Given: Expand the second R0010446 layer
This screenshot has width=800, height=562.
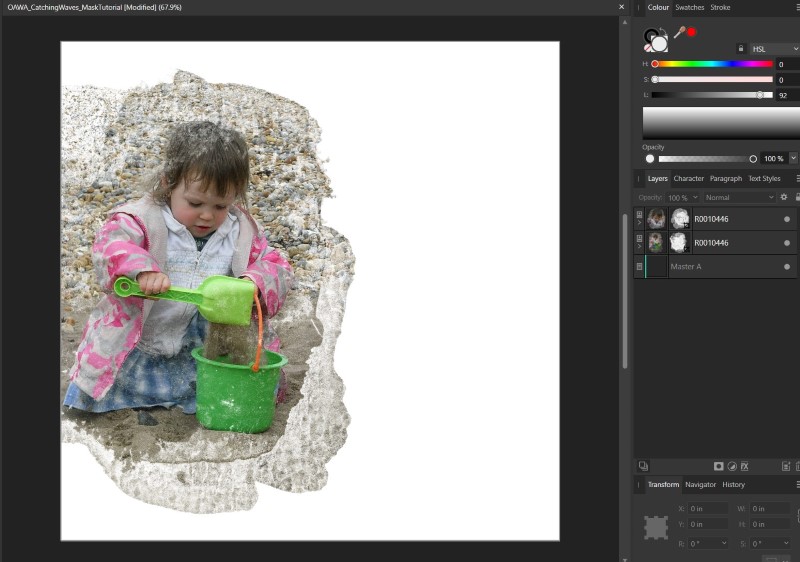Looking at the screenshot, I should (x=639, y=246).
